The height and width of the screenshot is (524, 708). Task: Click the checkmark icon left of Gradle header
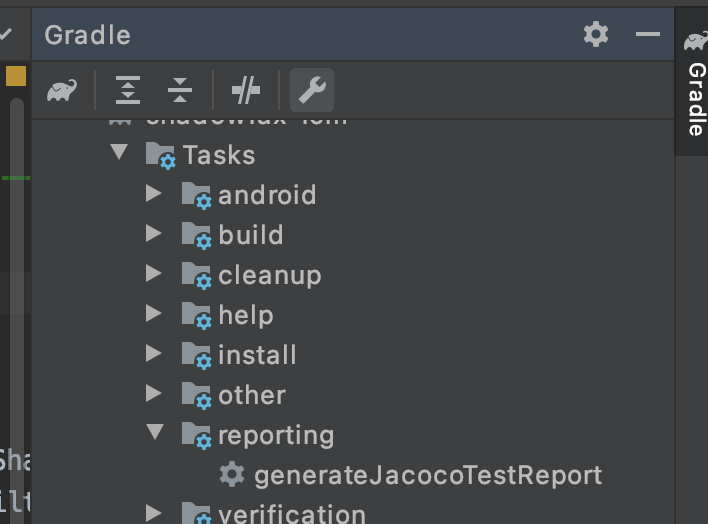(x=5, y=34)
